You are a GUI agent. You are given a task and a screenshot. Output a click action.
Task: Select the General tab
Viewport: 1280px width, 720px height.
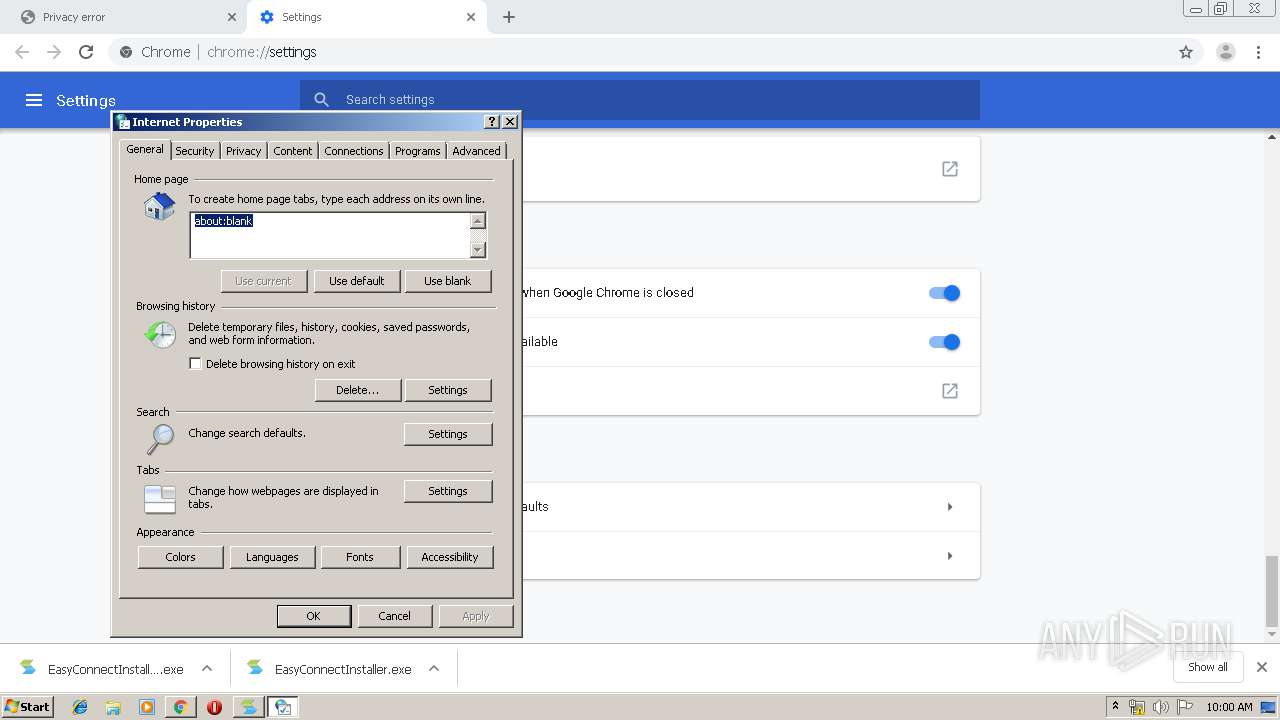[x=145, y=149]
